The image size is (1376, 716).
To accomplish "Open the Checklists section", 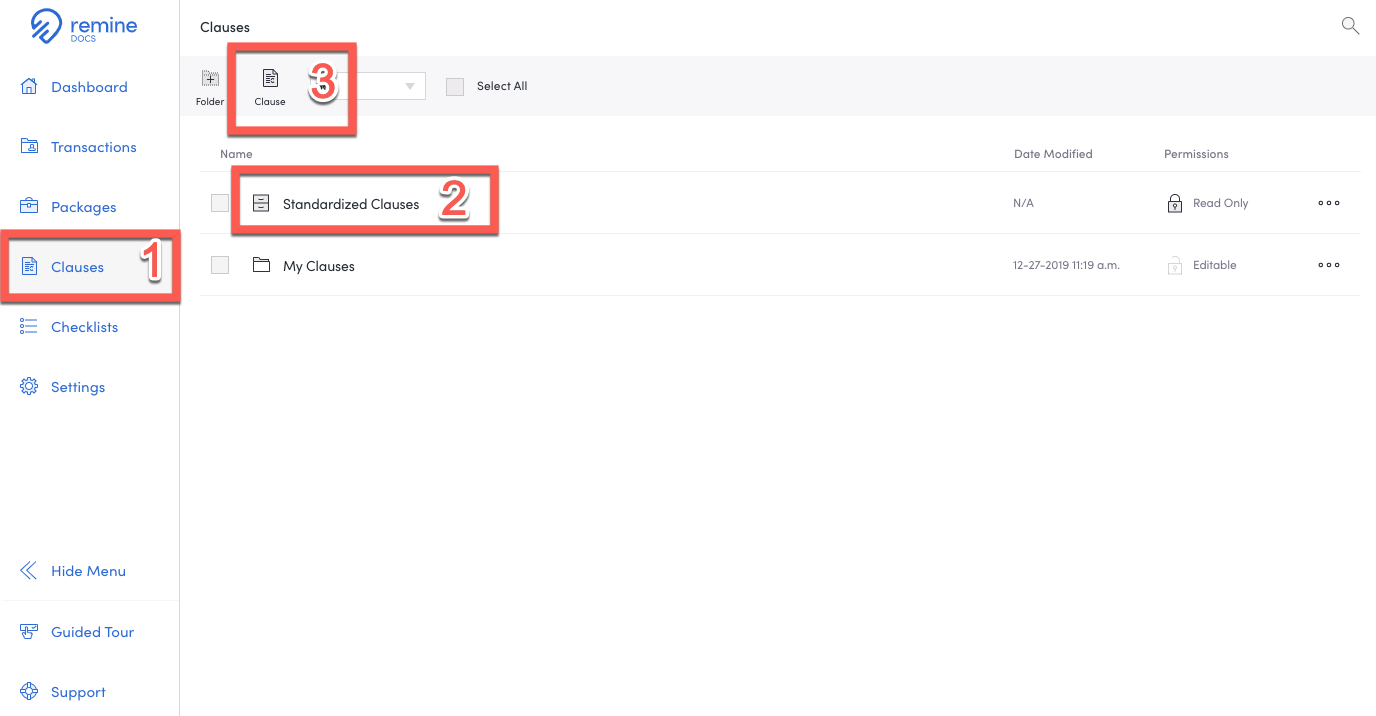I will click(84, 327).
